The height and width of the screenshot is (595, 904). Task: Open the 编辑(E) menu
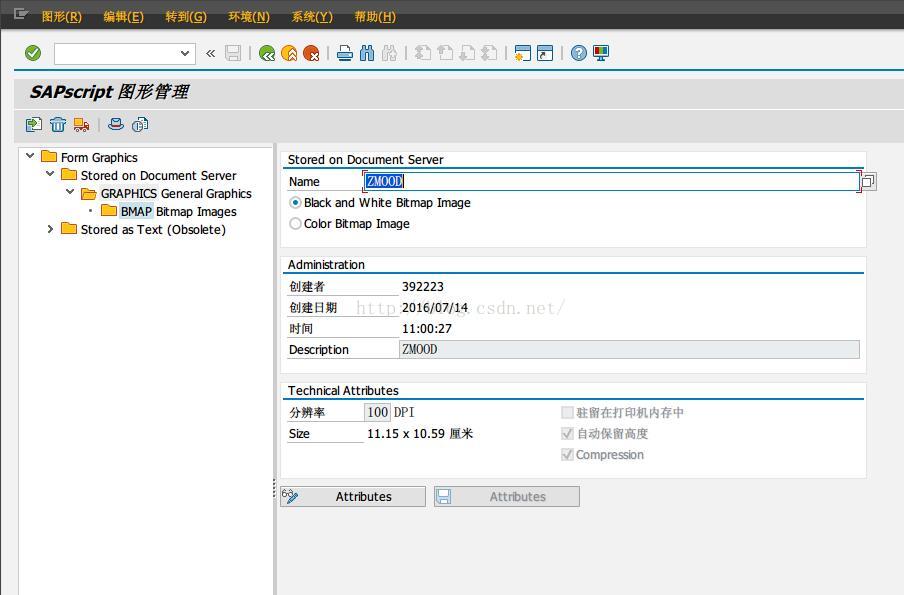(x=123, y=17)
